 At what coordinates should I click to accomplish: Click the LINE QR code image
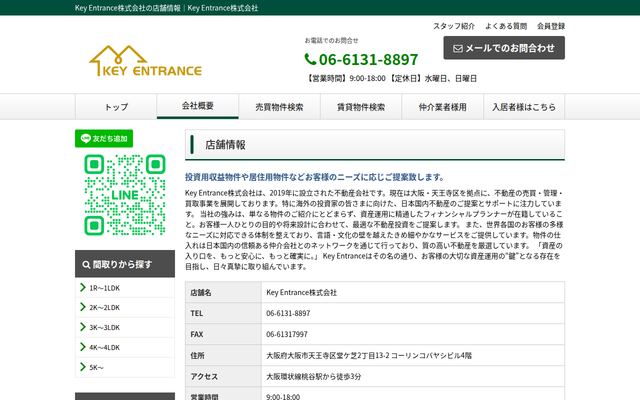(x=125, y=195)
